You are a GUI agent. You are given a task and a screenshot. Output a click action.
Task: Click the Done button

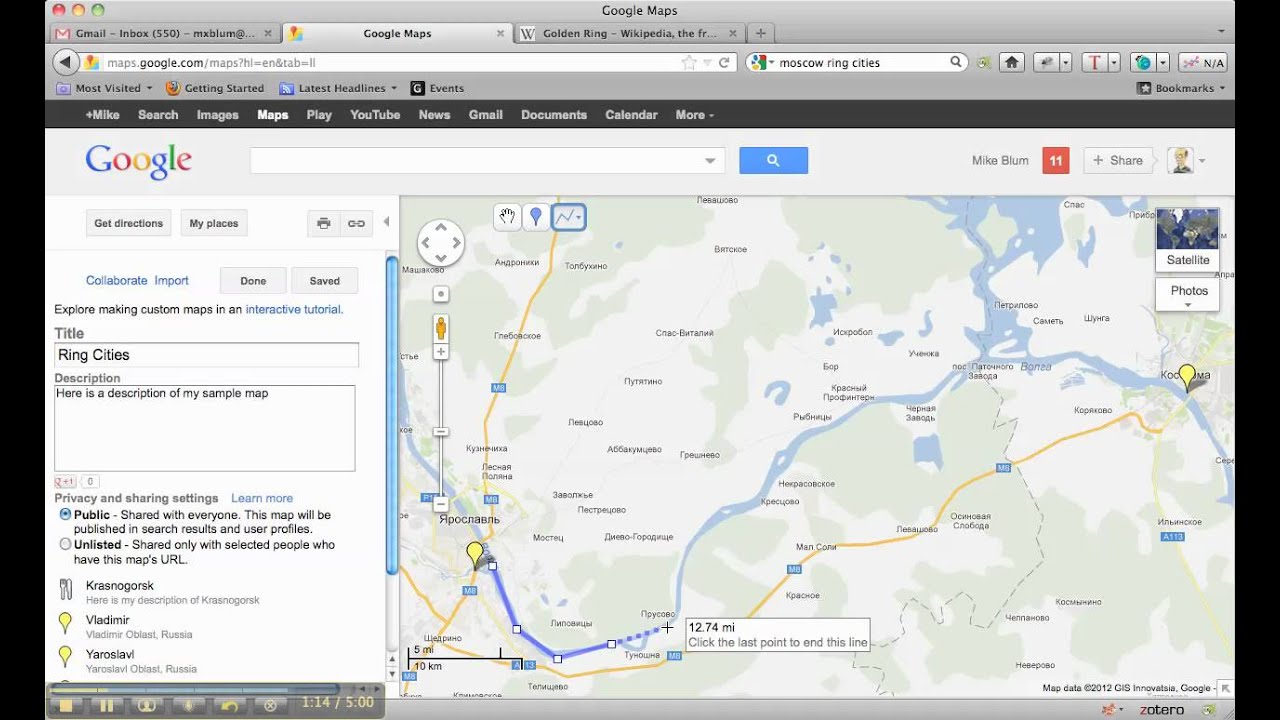(x=253, y=281)
